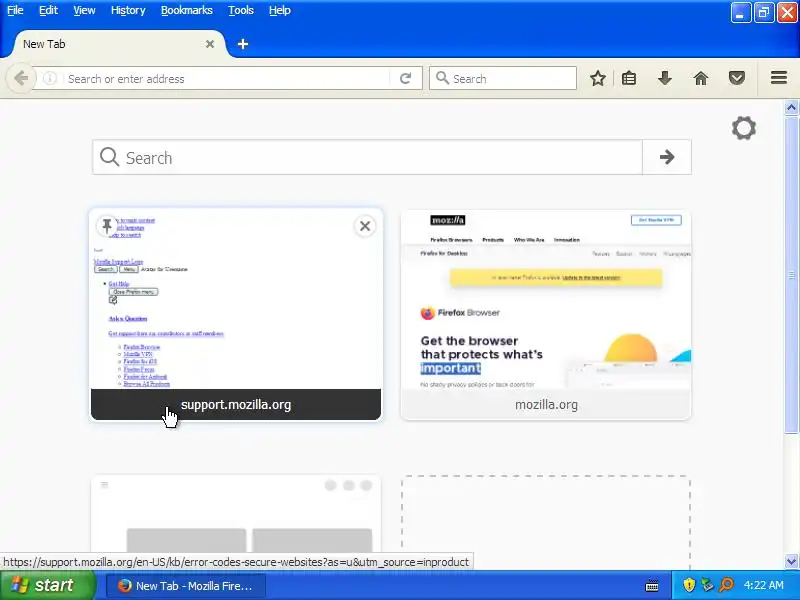Reload the page with the refresh icon
This screenshot has width=800, height=600.
pos(405,79)
